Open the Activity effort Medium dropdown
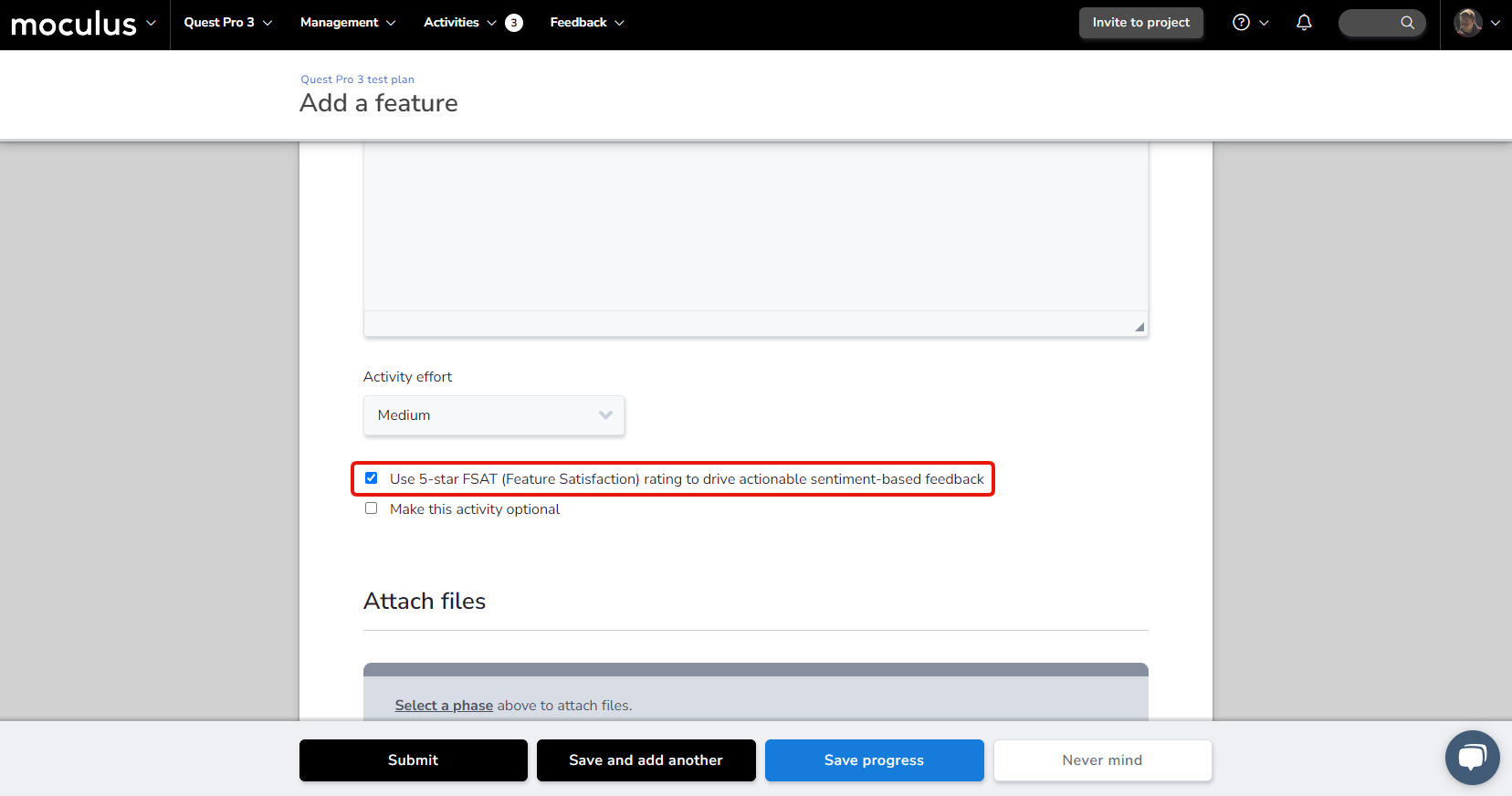Viewport: 1512px width, 796px height. (494, 415)
